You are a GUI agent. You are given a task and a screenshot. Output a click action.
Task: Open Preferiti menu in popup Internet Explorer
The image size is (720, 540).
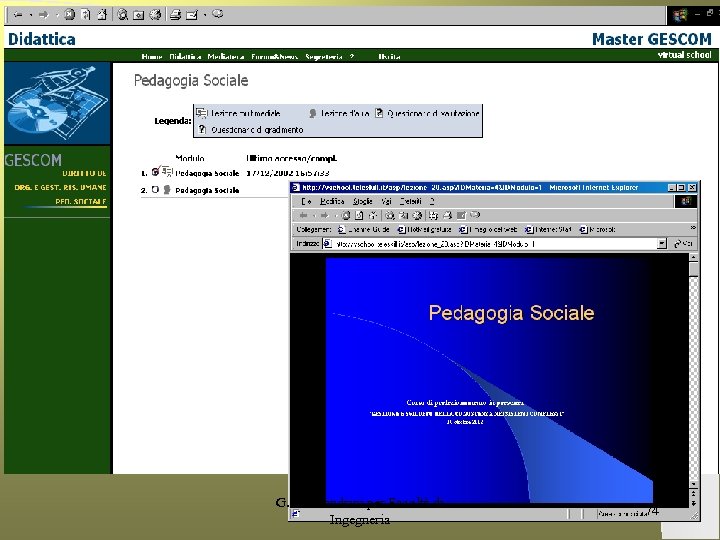(411, 201)
